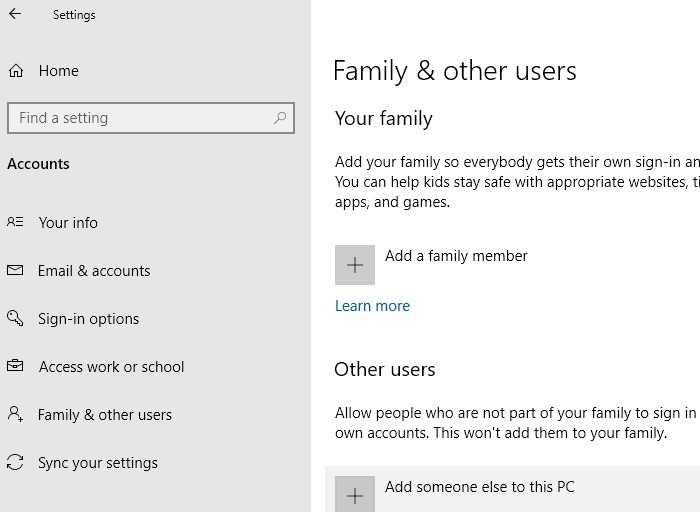The image size is (700, 512).
Task: Click the sync arrows icon in sidebar
Action: [15, 463]
